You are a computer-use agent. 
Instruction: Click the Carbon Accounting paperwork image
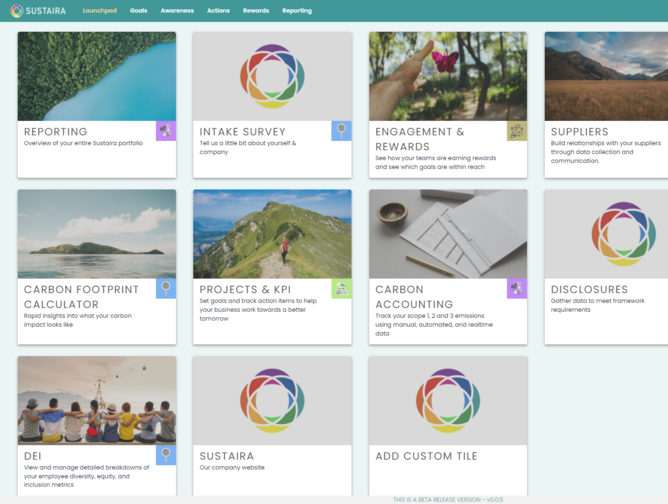(448, 234)
